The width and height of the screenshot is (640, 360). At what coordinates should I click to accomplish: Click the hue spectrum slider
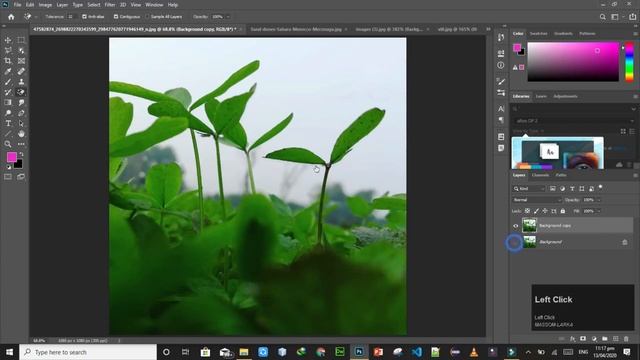[629, 61]
